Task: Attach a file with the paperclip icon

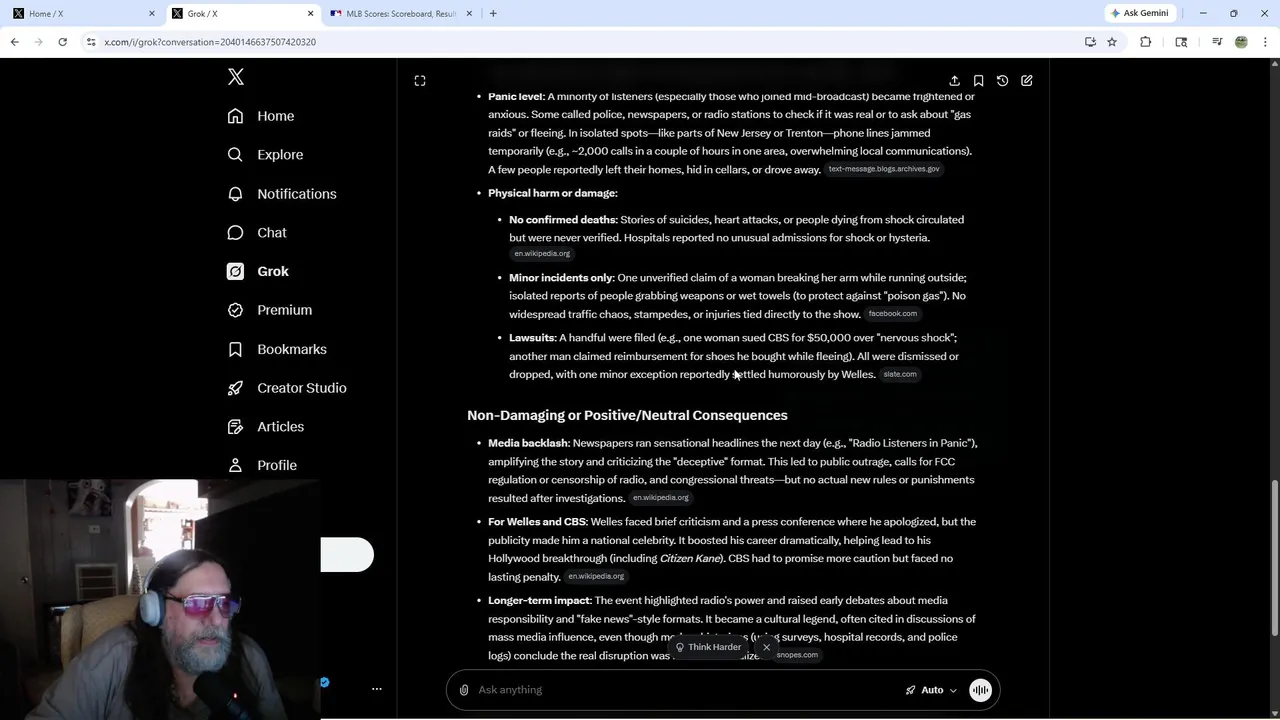Action: pyautogui.click(x=464, y=690)
